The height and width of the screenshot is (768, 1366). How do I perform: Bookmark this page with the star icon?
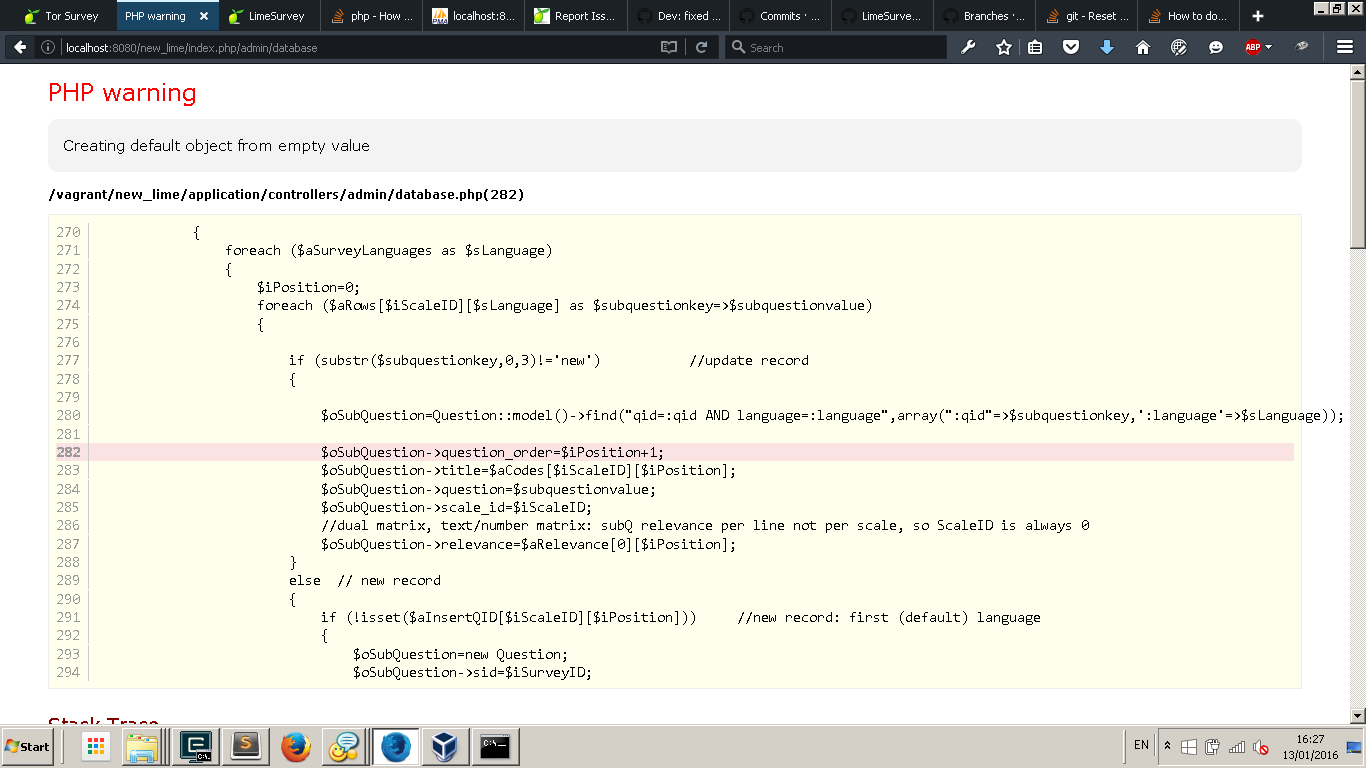click(1003, 47)
